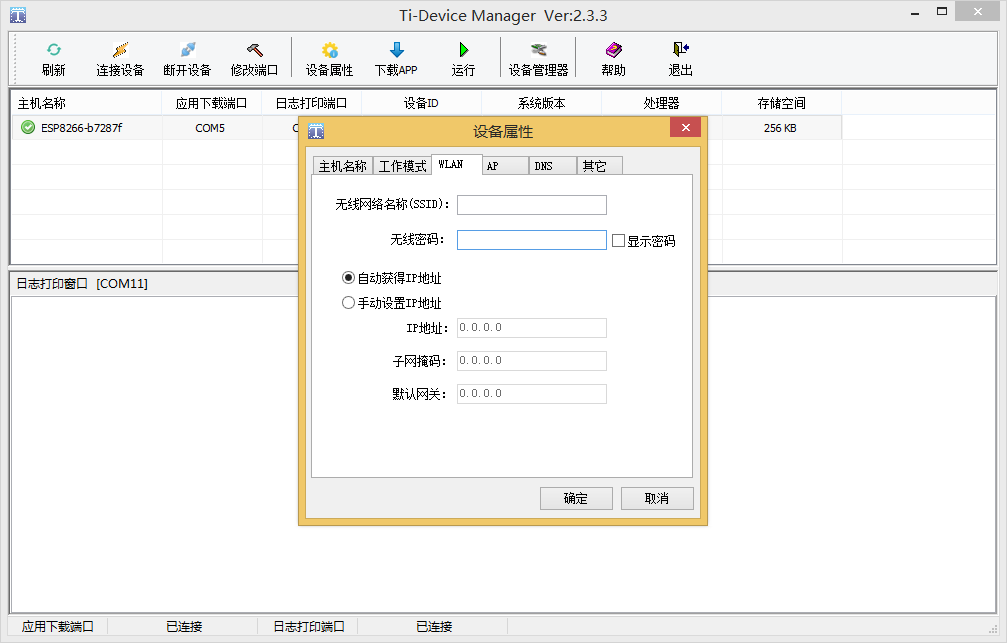Close the Ti-Device Manager main window
Image resolution: width=1007 pixels, height=643 pixels.
[x=978, y=12]
